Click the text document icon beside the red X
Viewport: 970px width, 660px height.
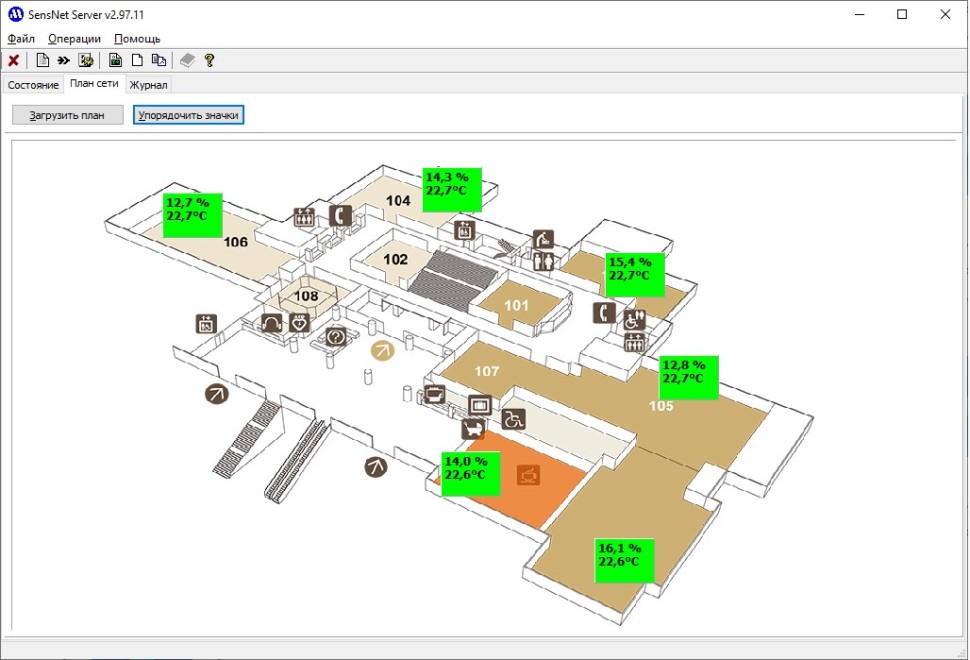point(42,60)
